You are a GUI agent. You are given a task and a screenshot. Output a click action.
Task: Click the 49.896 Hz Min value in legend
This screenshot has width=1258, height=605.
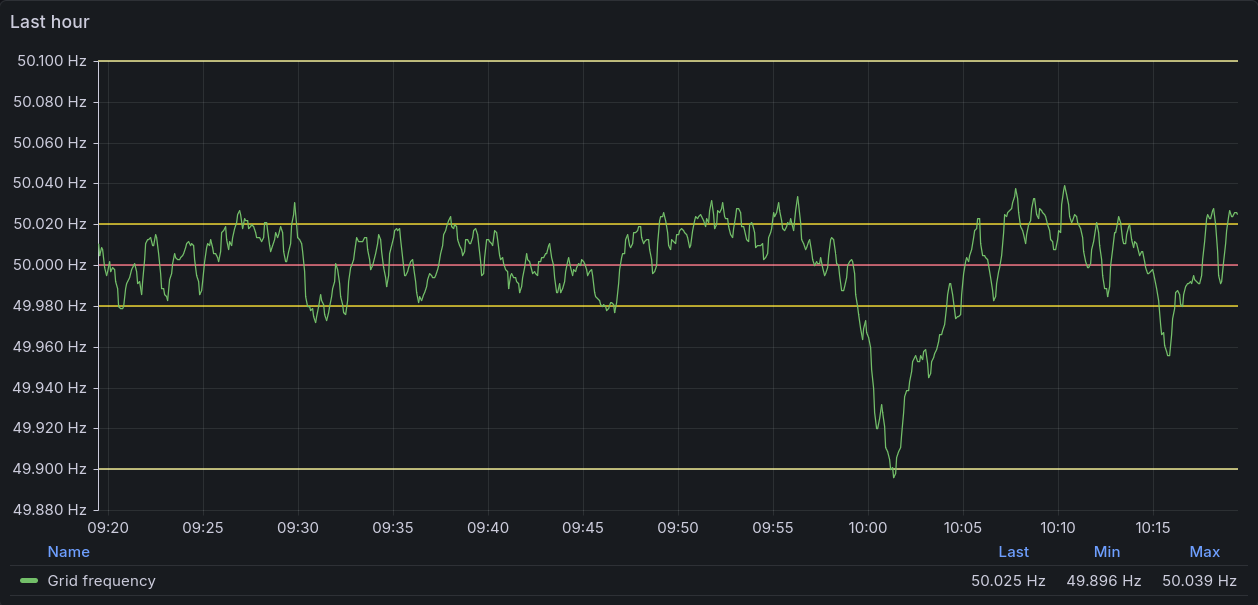pos(1103,581)
